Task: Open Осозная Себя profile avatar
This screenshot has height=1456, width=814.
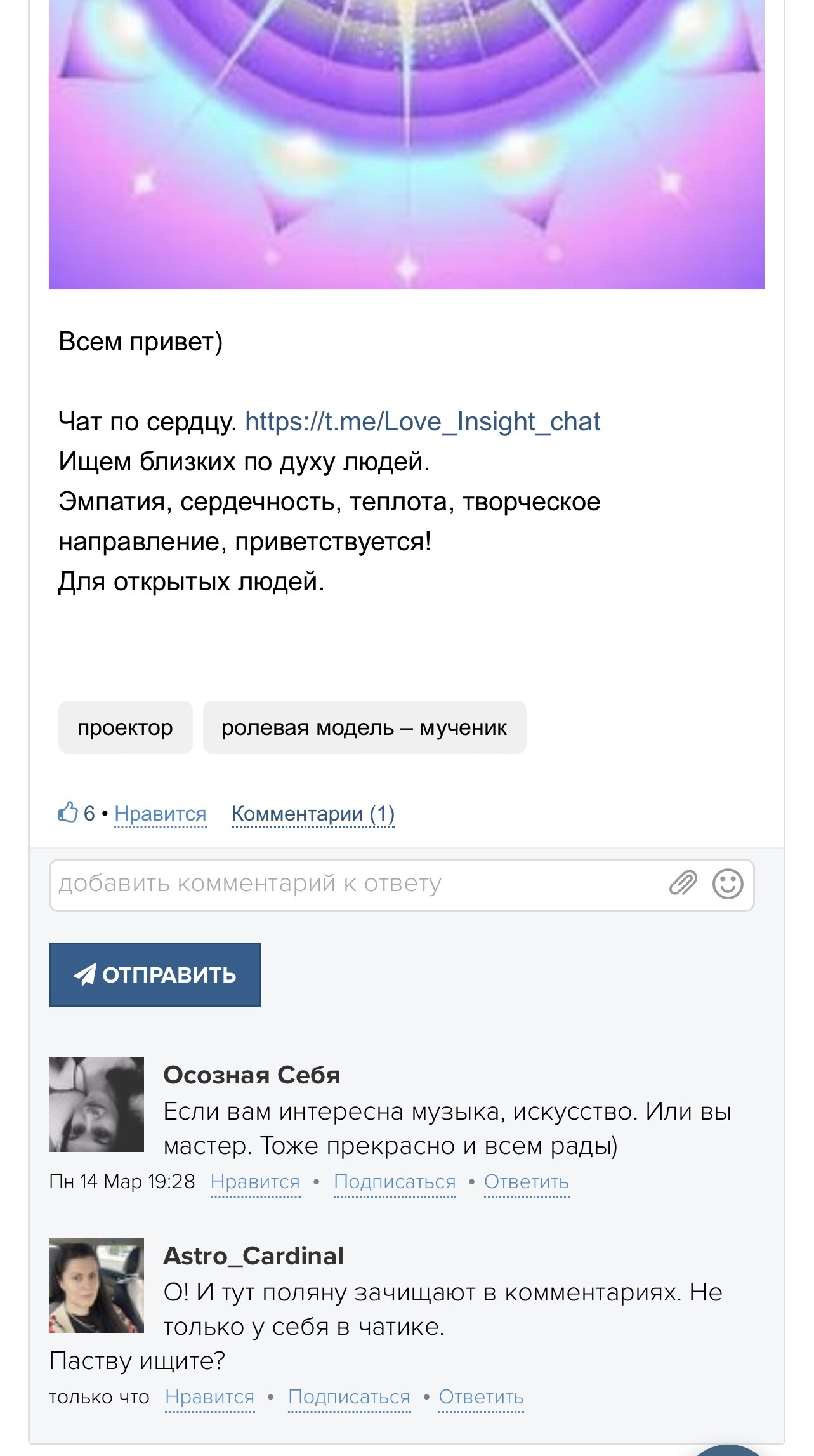Action: click(x=96, y=1104)
